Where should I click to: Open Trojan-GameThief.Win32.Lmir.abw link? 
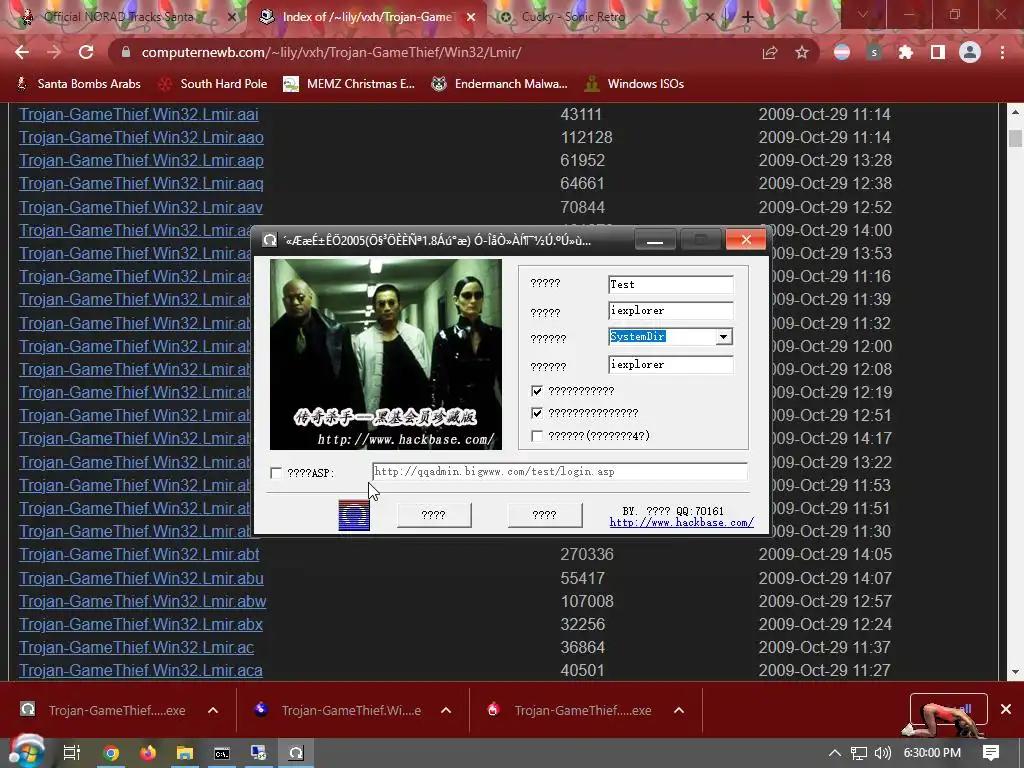142,601
